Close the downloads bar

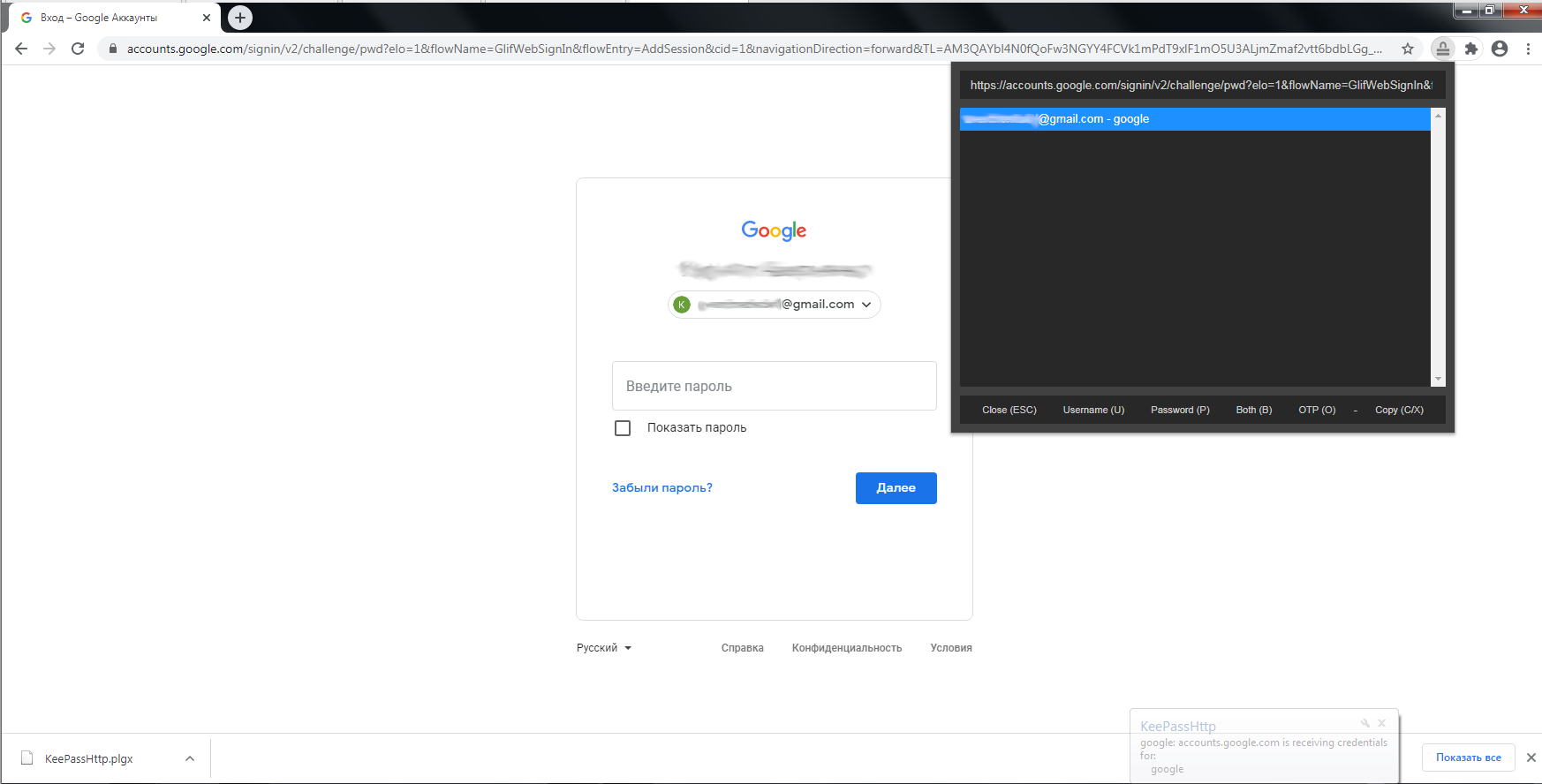[1531, 758]
